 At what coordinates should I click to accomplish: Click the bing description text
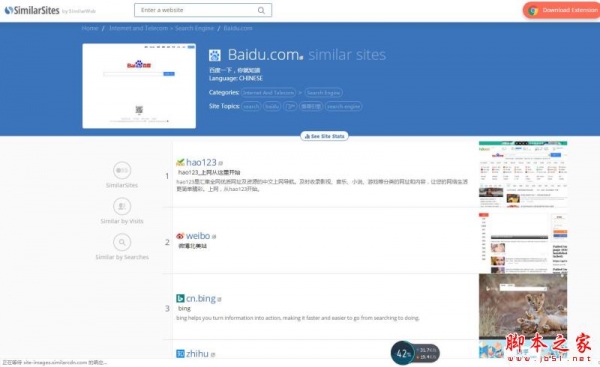coord(298,318)
